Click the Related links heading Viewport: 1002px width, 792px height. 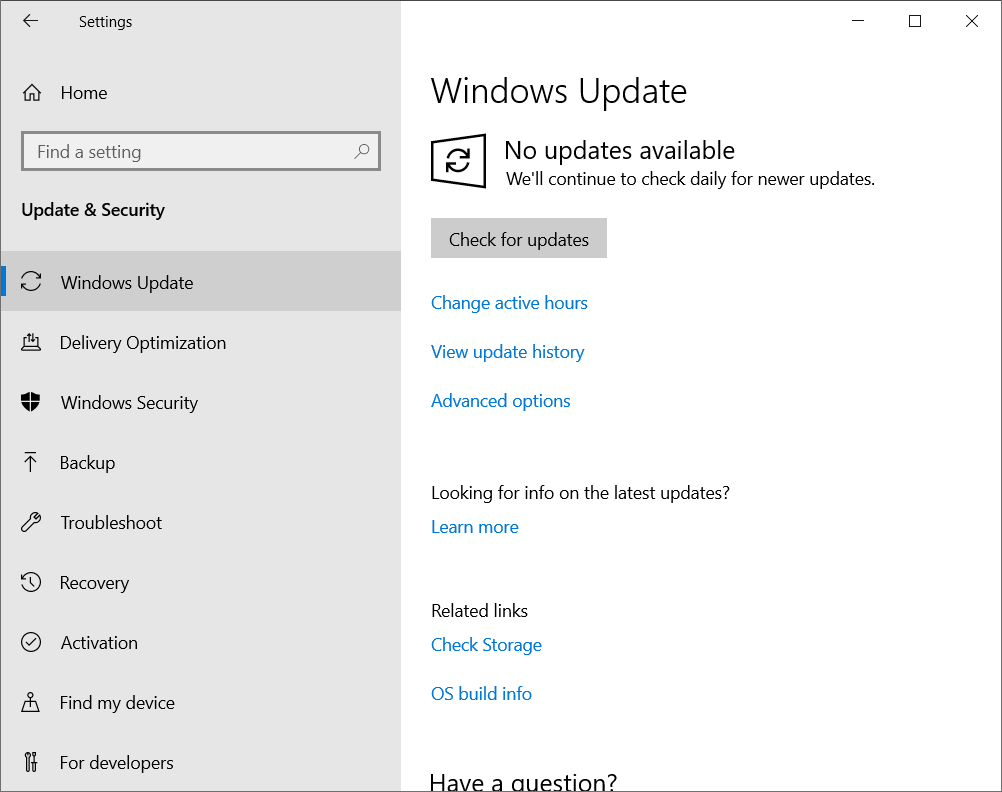(x=479, y=610)
